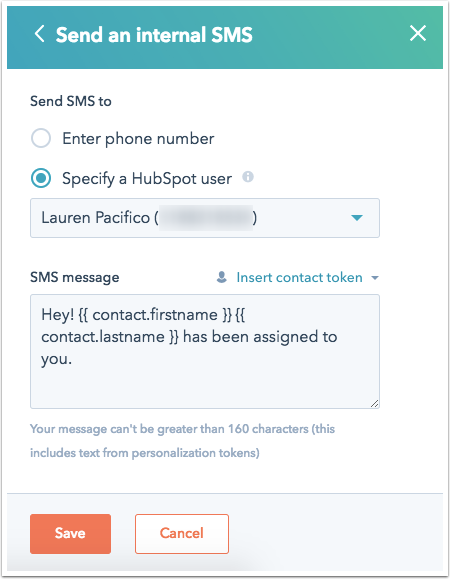
Task: Click the Specify a HubSpot user label
Action: point(147,179)
